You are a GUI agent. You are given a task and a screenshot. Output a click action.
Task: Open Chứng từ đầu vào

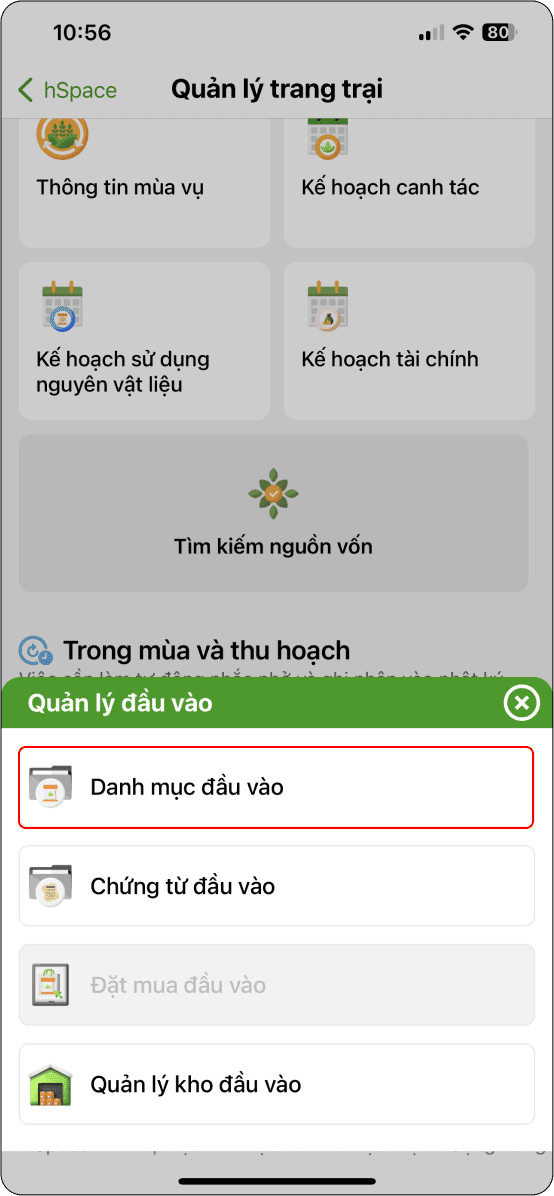(x=276, y=886)
